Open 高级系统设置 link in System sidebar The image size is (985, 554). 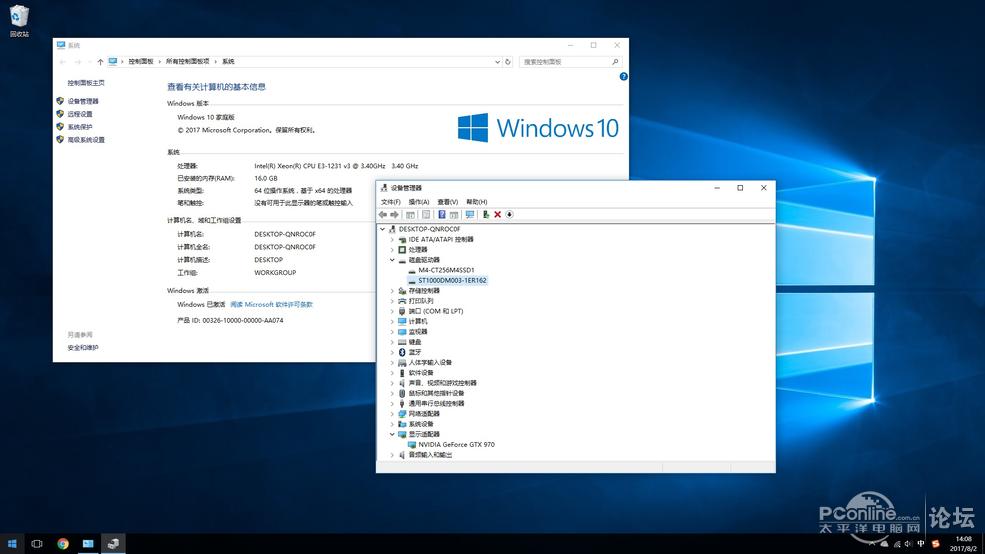86,140
